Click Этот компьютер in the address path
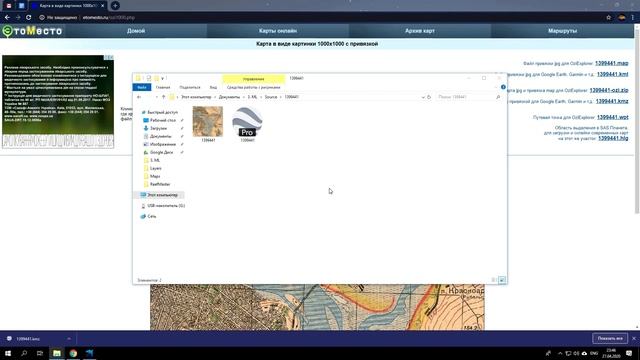This screenshot has width=640, height=360. pyautogui.click(x=196, y=97)
